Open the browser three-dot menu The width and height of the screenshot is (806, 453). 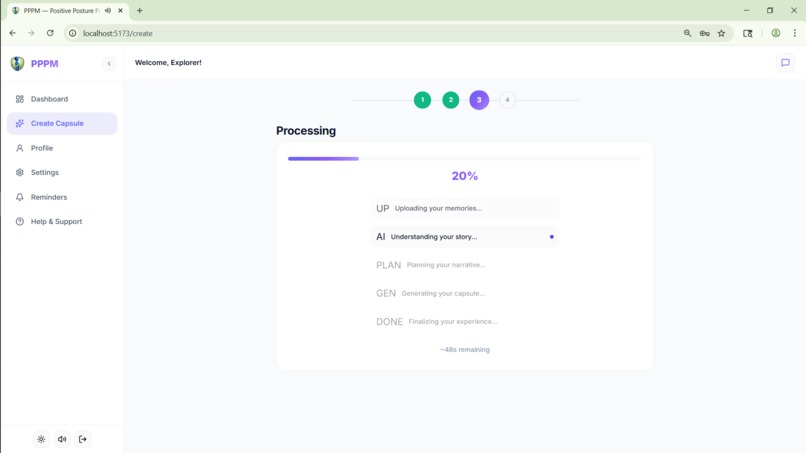795,33
